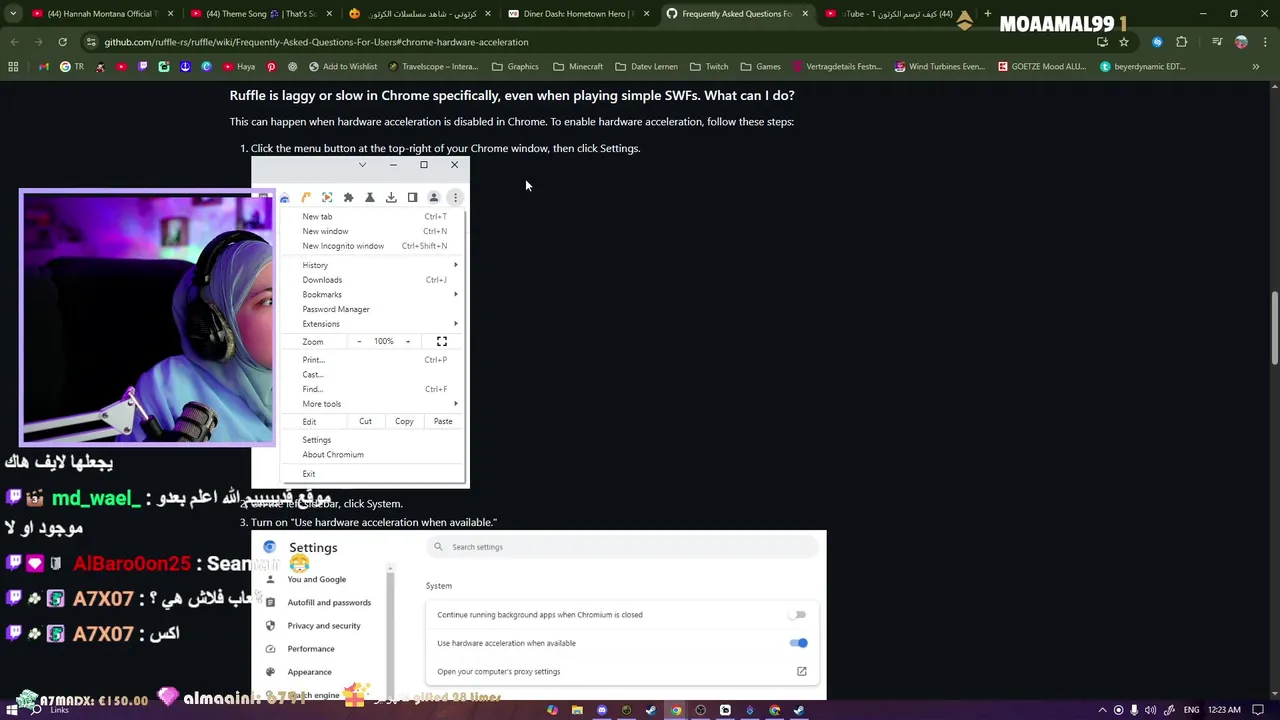Close the Frequently Asked Questions tab
1280x720 pixels.
805,14
